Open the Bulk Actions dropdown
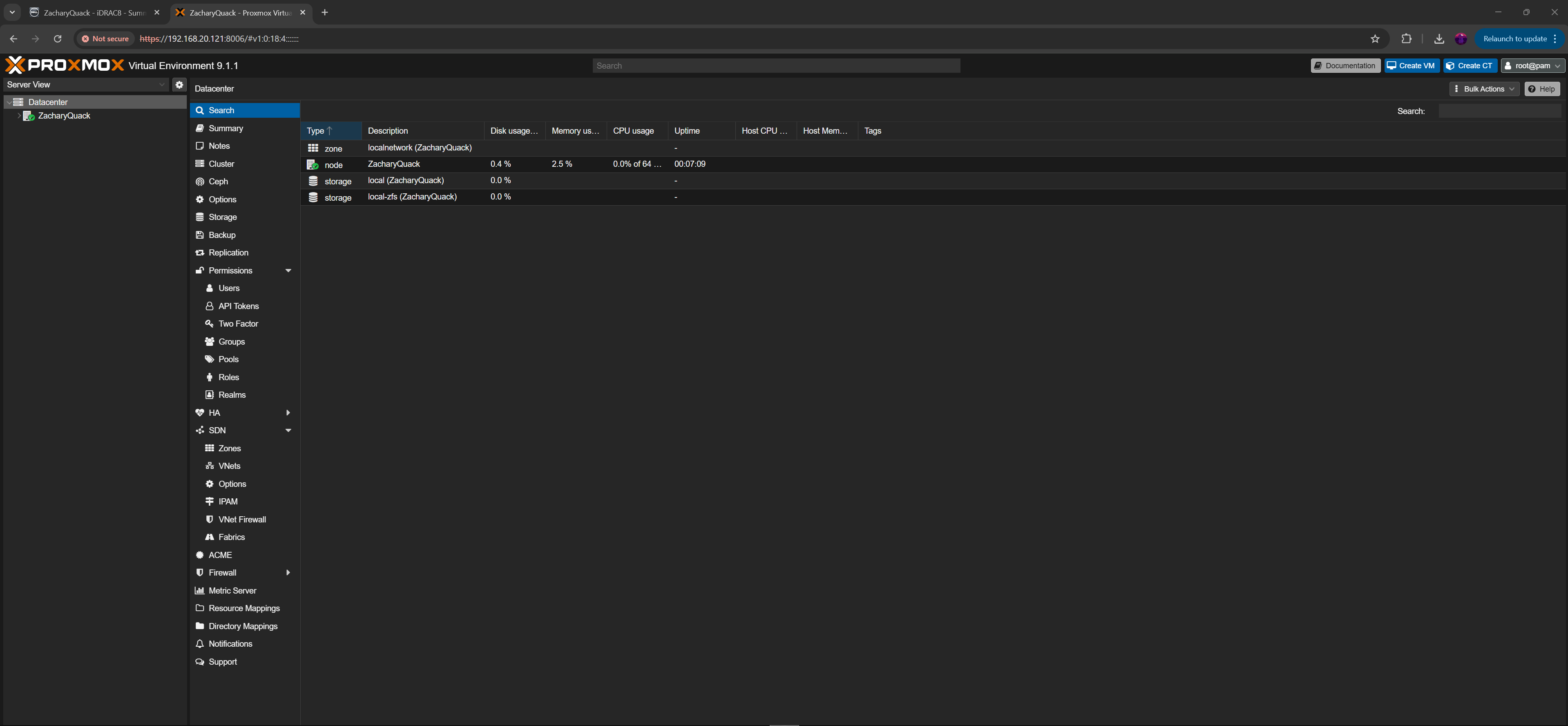 click(x=1484, y=89)
